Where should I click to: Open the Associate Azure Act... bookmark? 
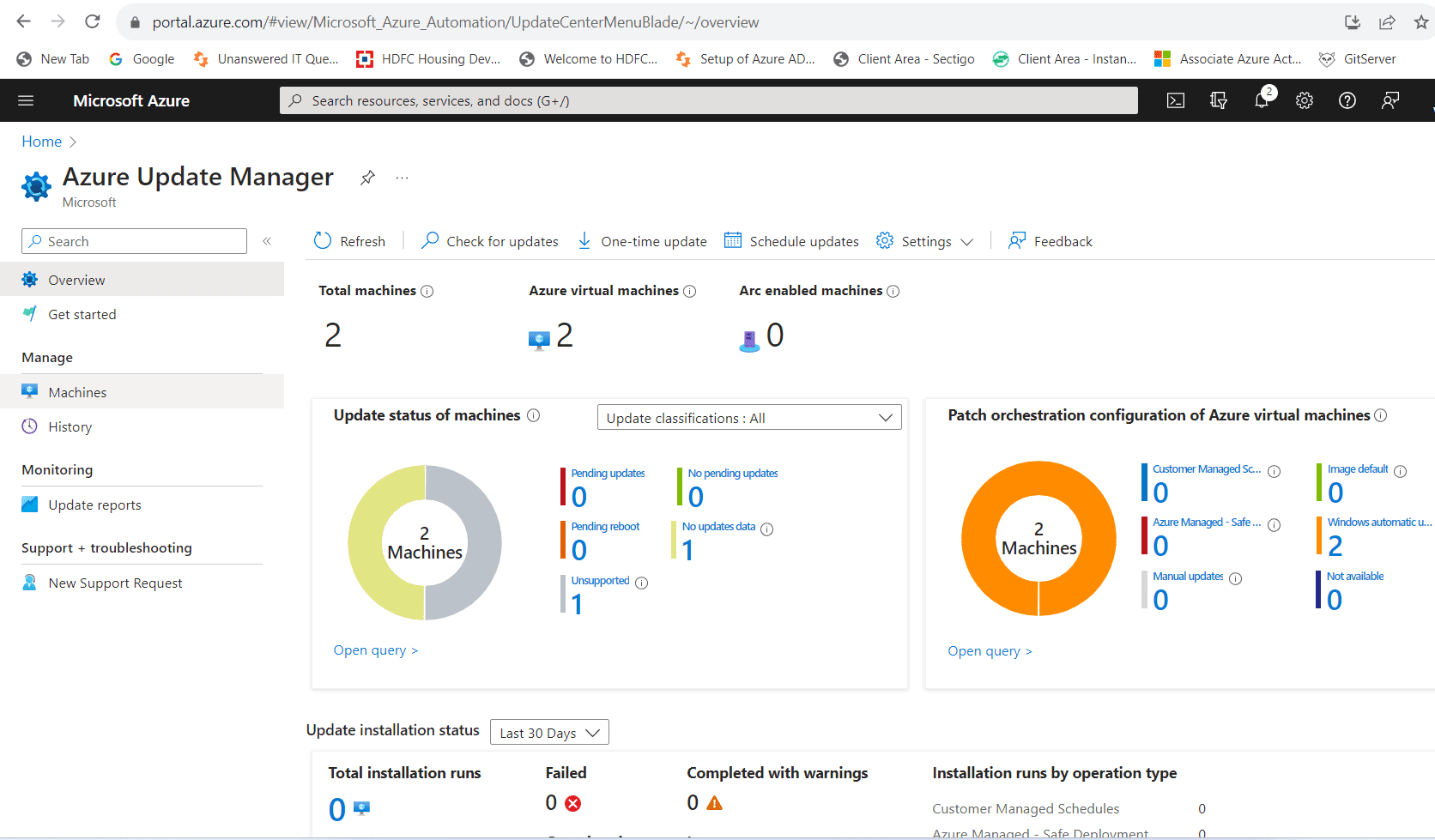[1228, 58]
